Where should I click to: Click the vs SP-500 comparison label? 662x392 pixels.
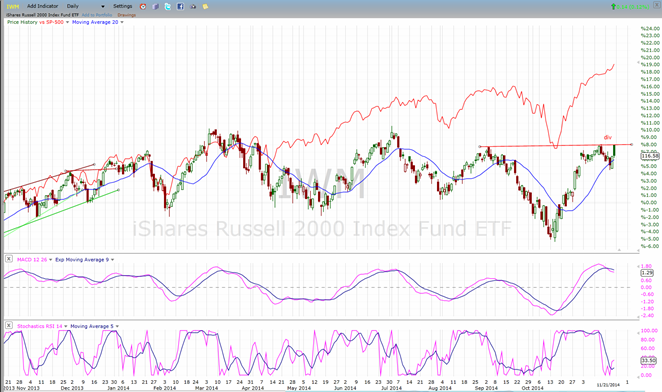click(52, 22)
